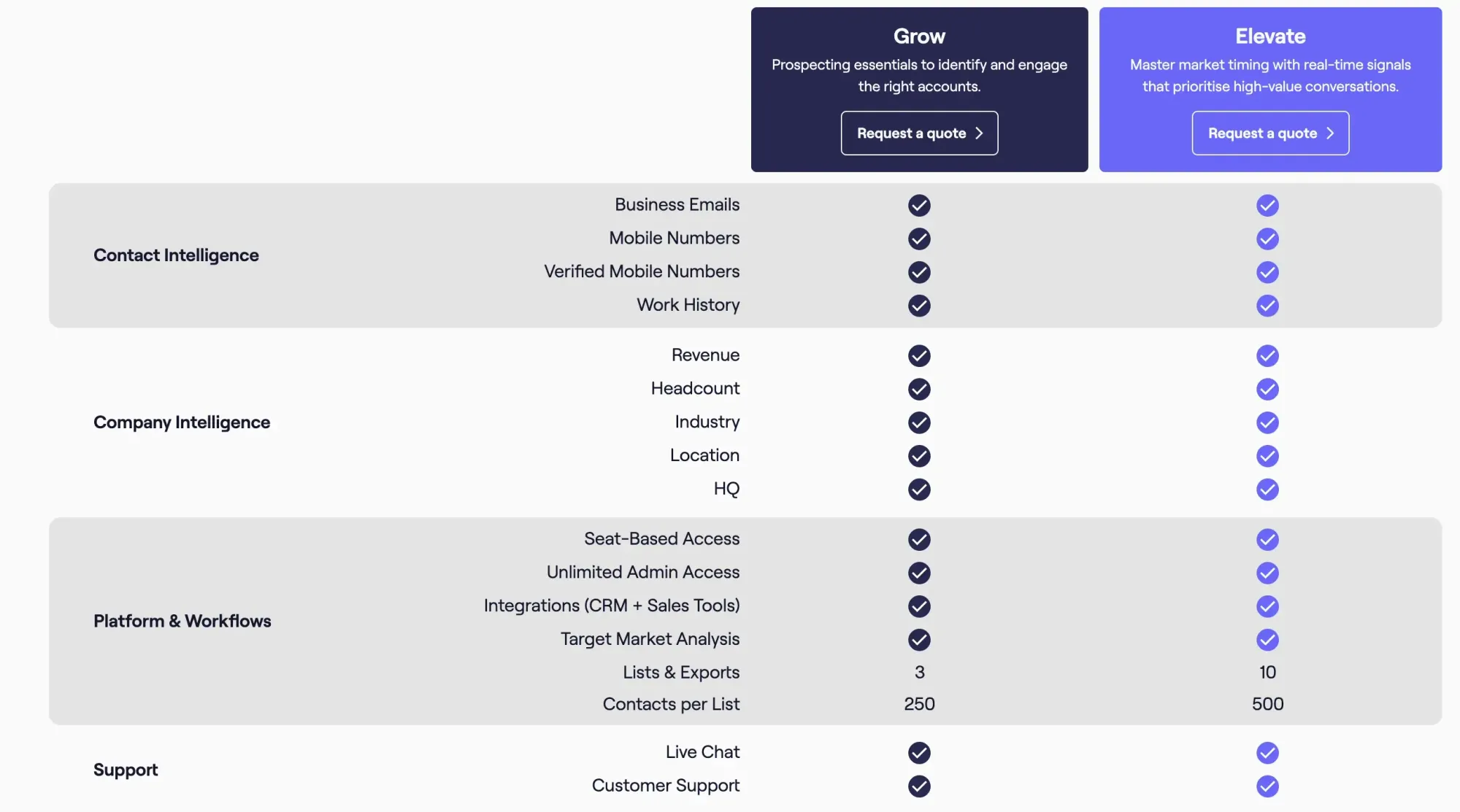This screenshot has height=812, width=1460.
Task: Click Request a quote on the Elevate plan
Action: [1270, 133]
